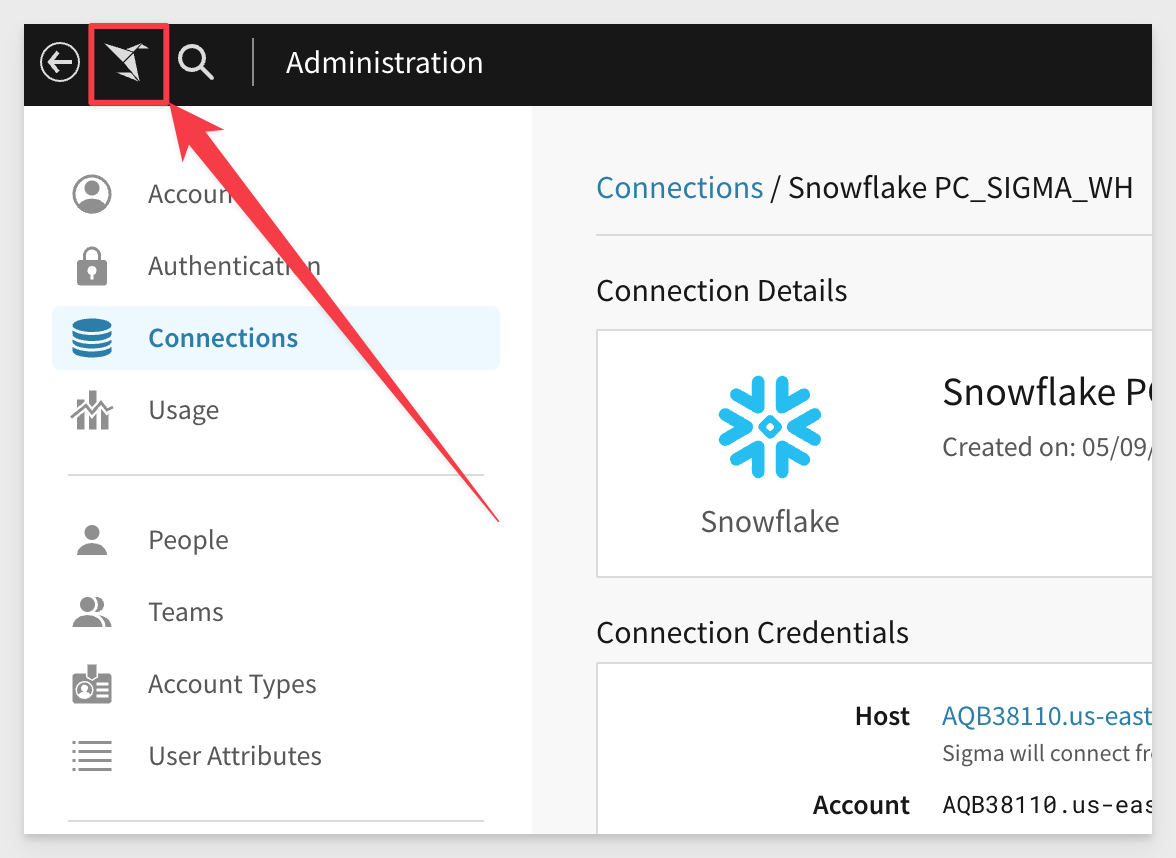Click the People person icon
The width and height of the screenshot is (1176, 858).
pyautogui.click(x=92, y=540)
